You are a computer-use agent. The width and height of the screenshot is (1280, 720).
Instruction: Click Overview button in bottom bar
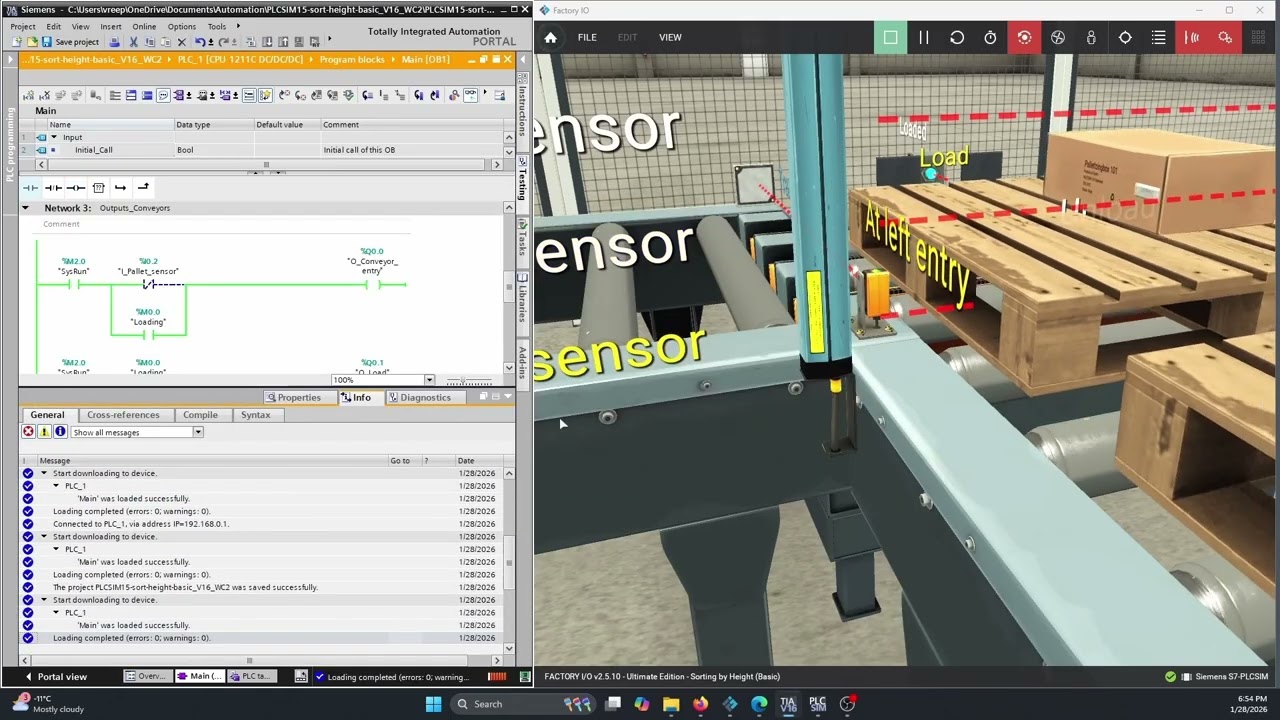pos(147,677)
